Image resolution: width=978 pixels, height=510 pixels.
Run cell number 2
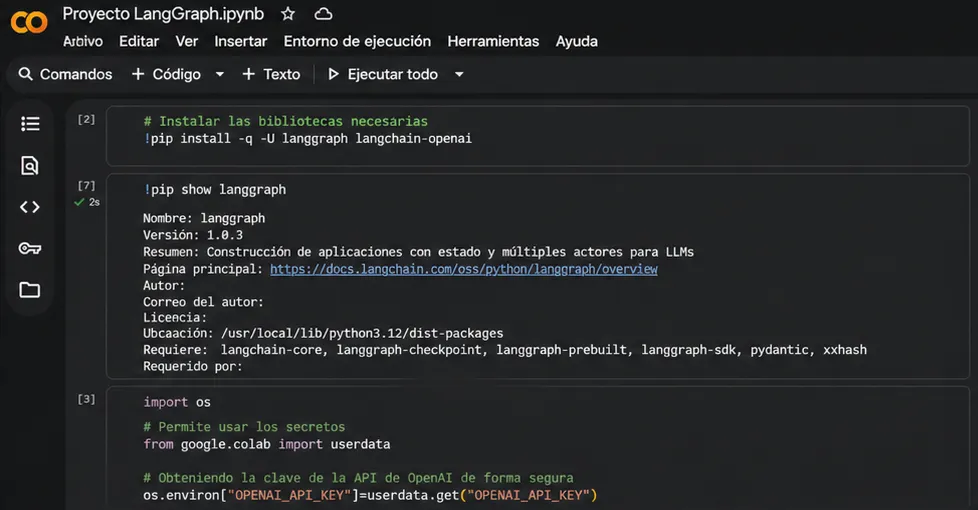pos(86,119)
